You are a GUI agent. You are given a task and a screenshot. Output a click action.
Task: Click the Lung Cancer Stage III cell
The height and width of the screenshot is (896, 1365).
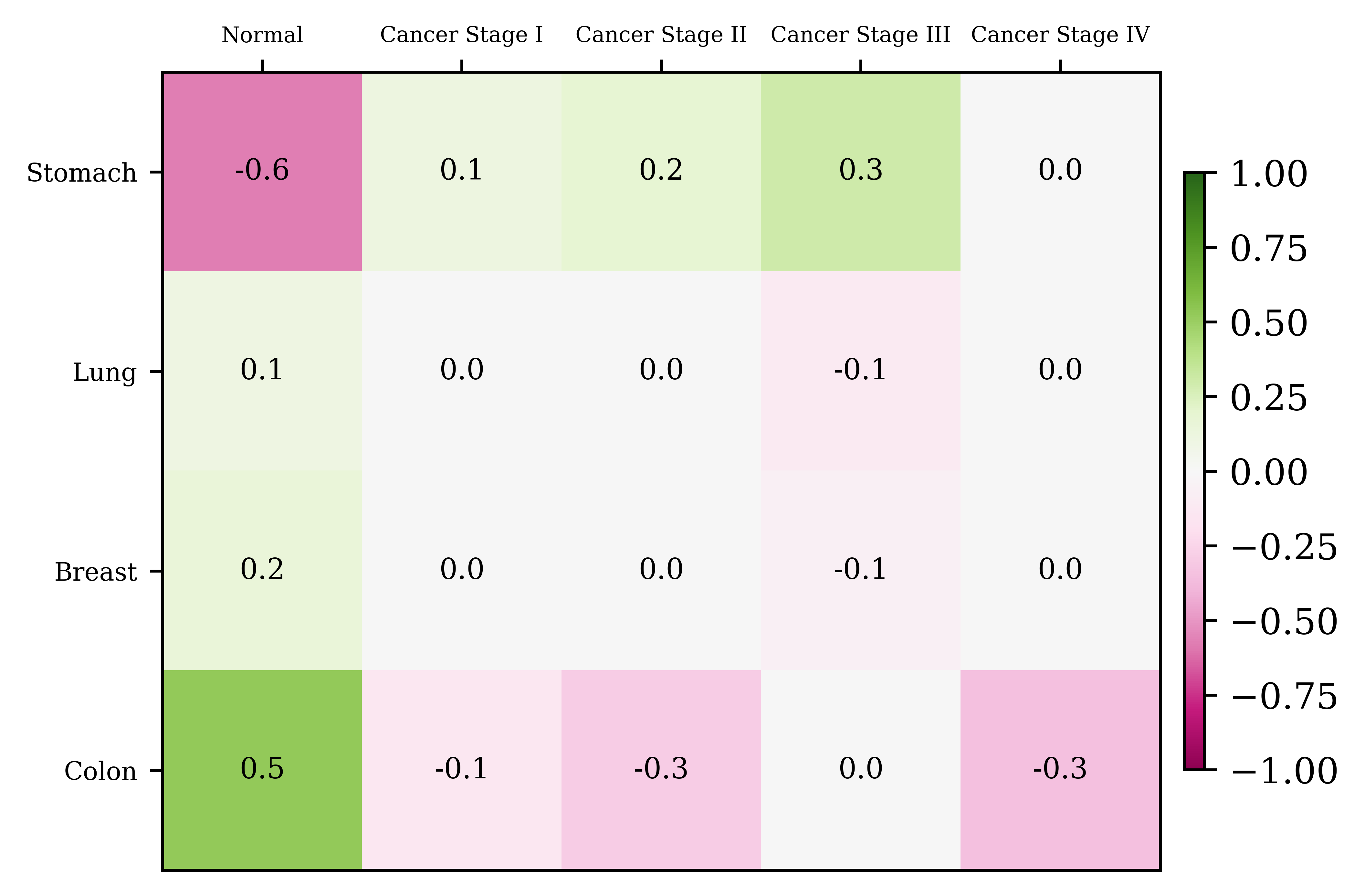860,371
